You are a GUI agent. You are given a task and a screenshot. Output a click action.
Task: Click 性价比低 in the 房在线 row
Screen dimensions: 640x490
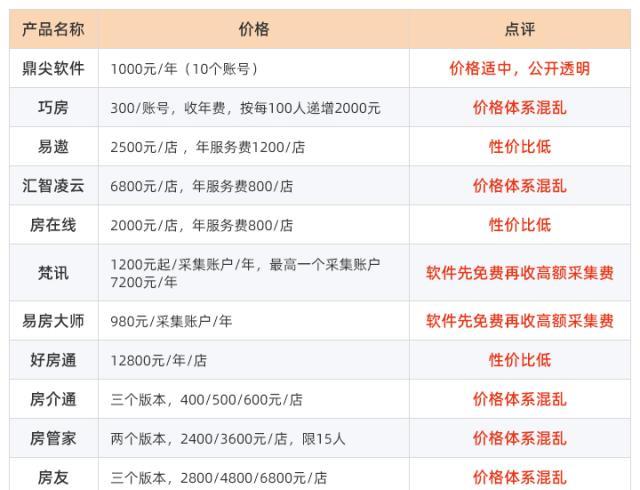coord(520,225)
